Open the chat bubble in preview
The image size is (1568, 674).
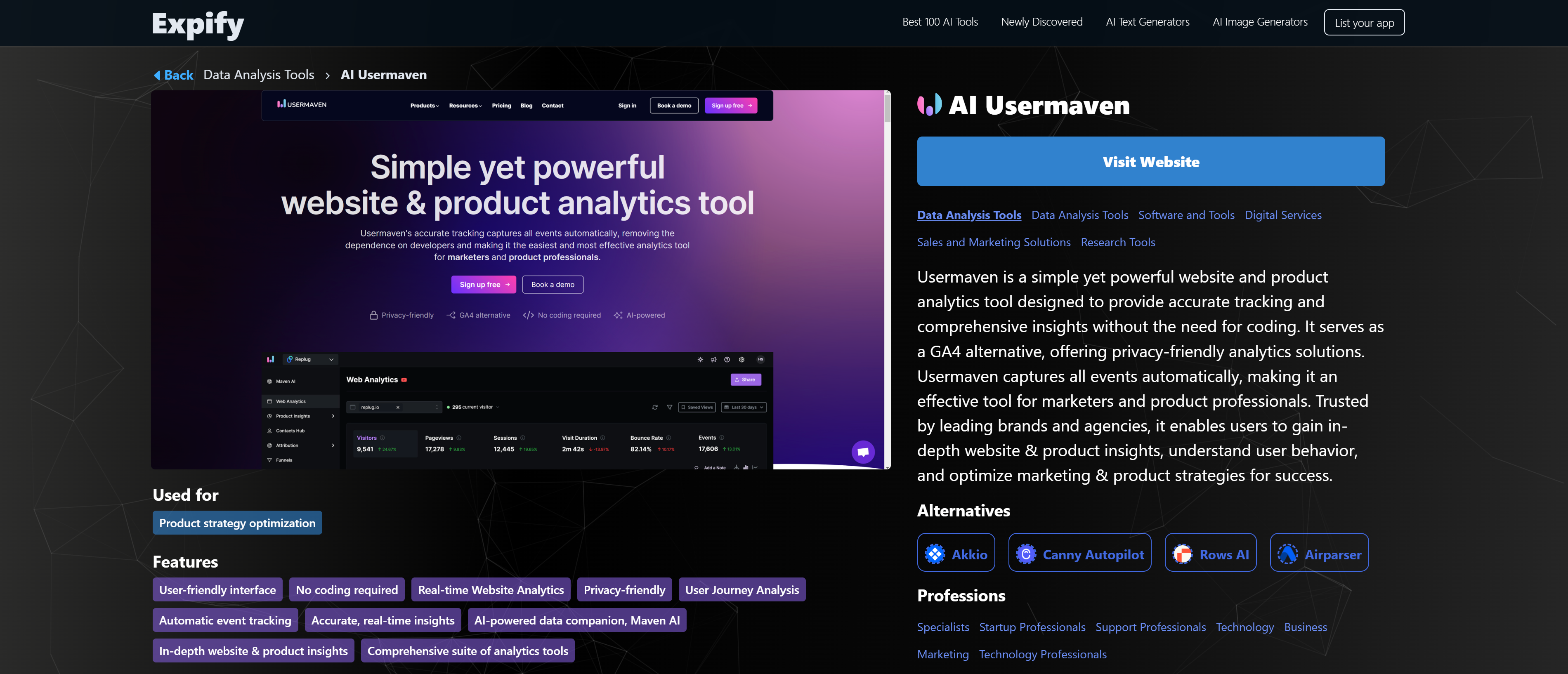(x=862, y=452)
